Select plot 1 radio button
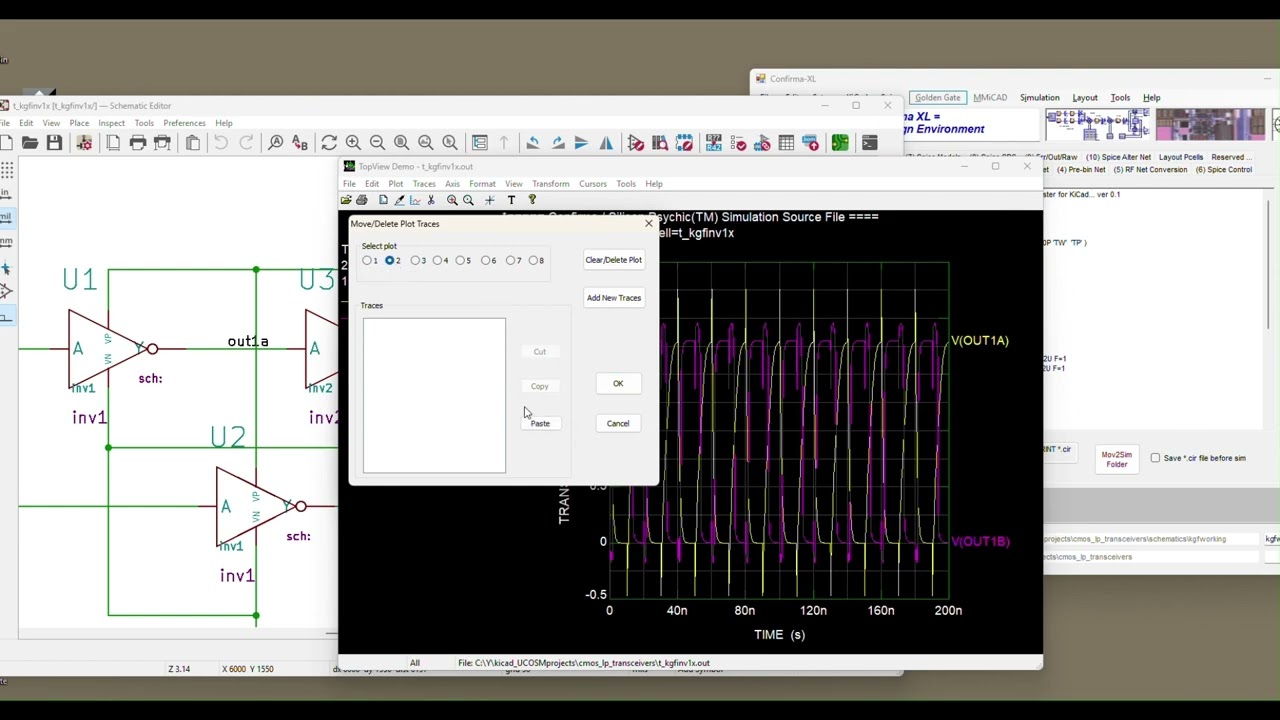Screen dimensions: 1280x720 [367, 261]
